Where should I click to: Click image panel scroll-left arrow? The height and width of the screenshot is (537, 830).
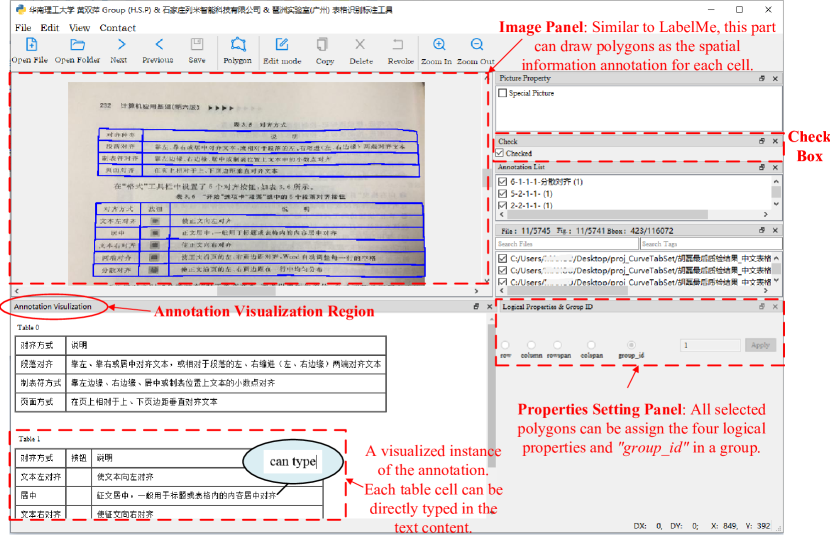click(16, 291)
